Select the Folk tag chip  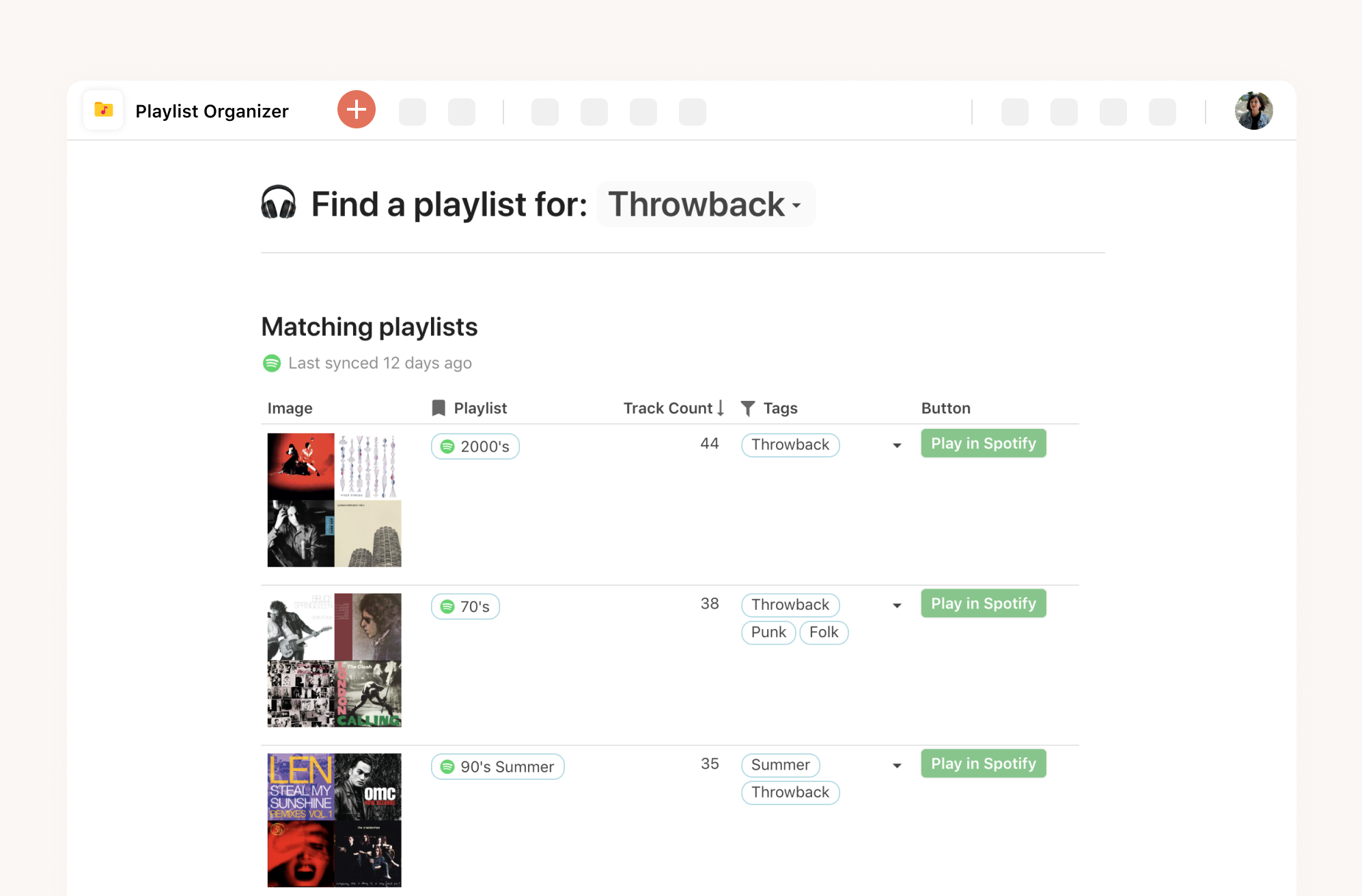pos(824,632)
